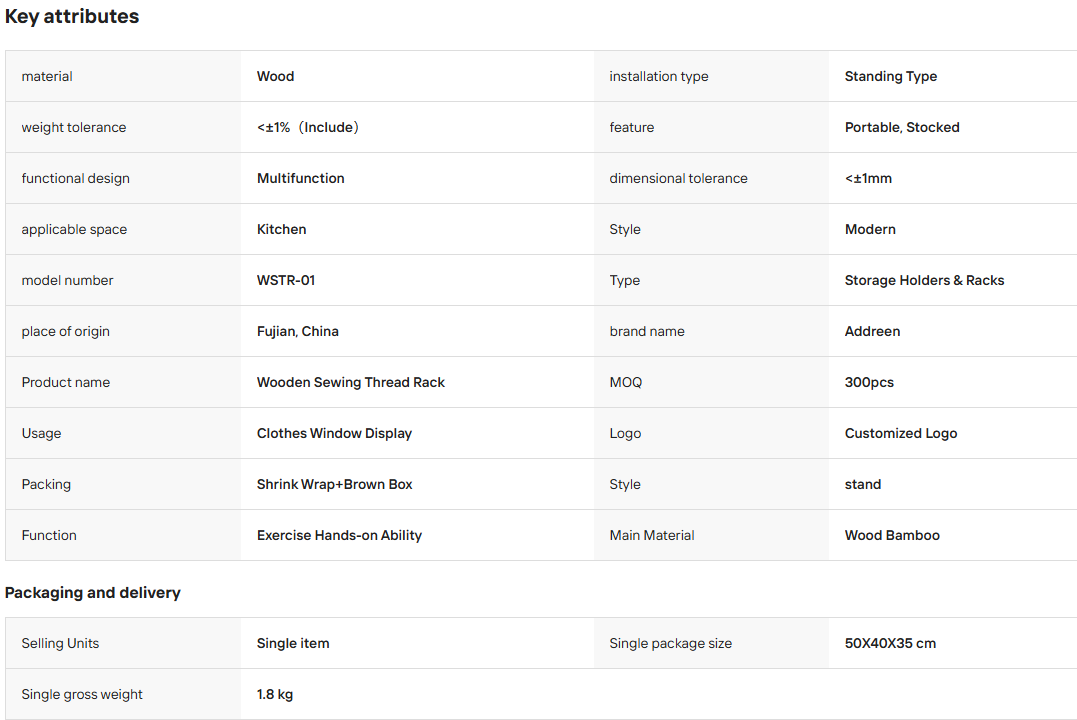Click the Modern style value
The width and height of the screenshot is (1077, 720).
pos(870,229)
